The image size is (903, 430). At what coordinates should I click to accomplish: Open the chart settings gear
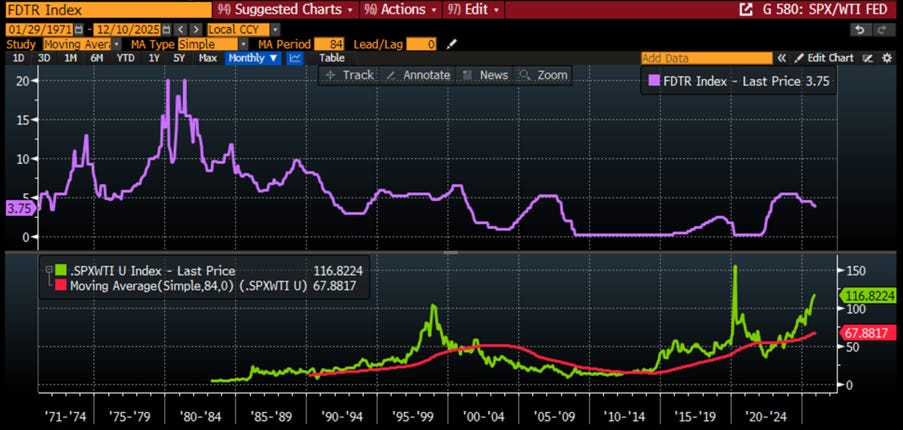(887, 58)
